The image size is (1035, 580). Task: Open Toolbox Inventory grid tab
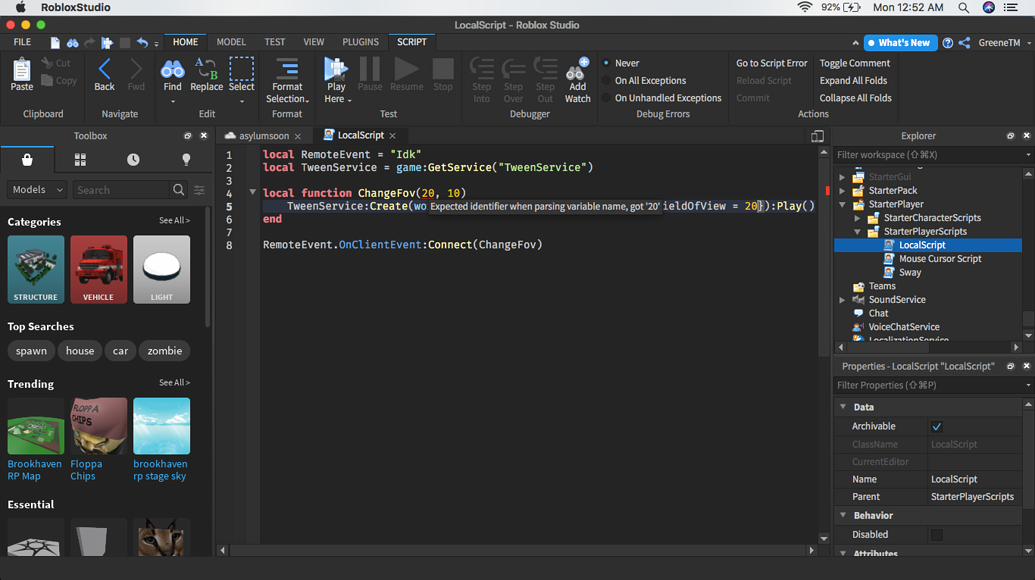[80, 160]
